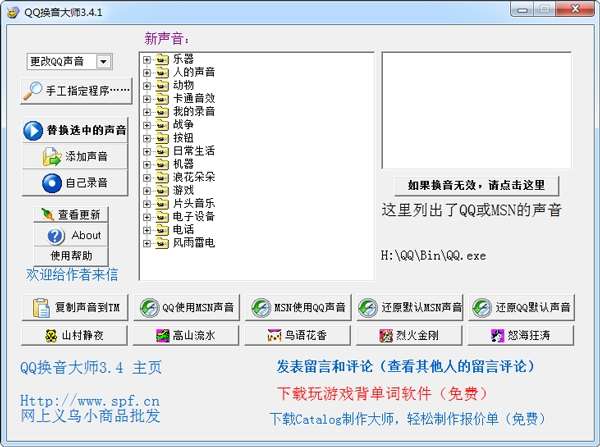Image resolution: width=600 pixels, height=447 pixels.
Task: Click the 高山流水 theme icon
Action: (163, 336)
